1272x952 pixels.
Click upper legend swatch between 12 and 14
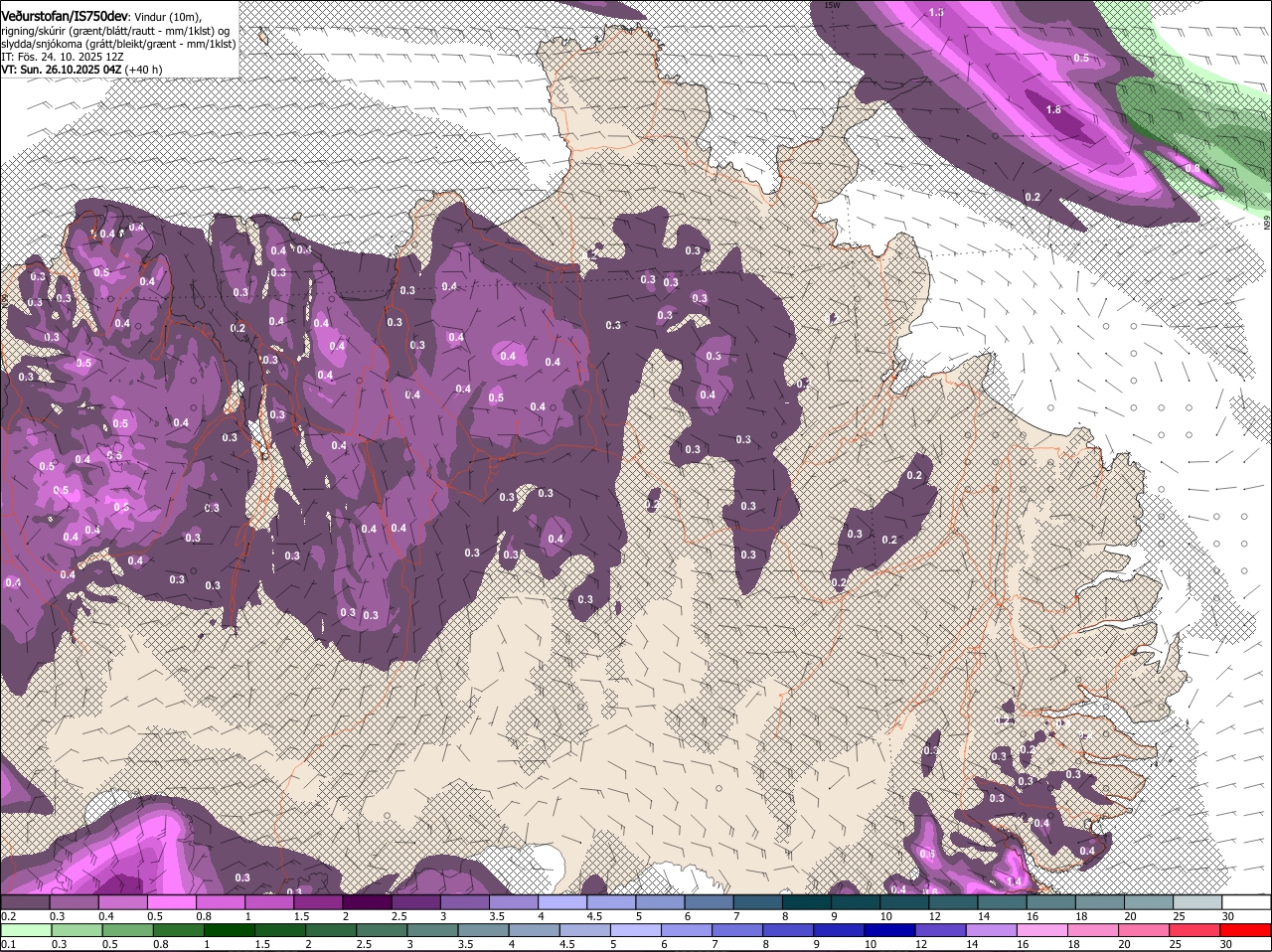tap(951, 901)
